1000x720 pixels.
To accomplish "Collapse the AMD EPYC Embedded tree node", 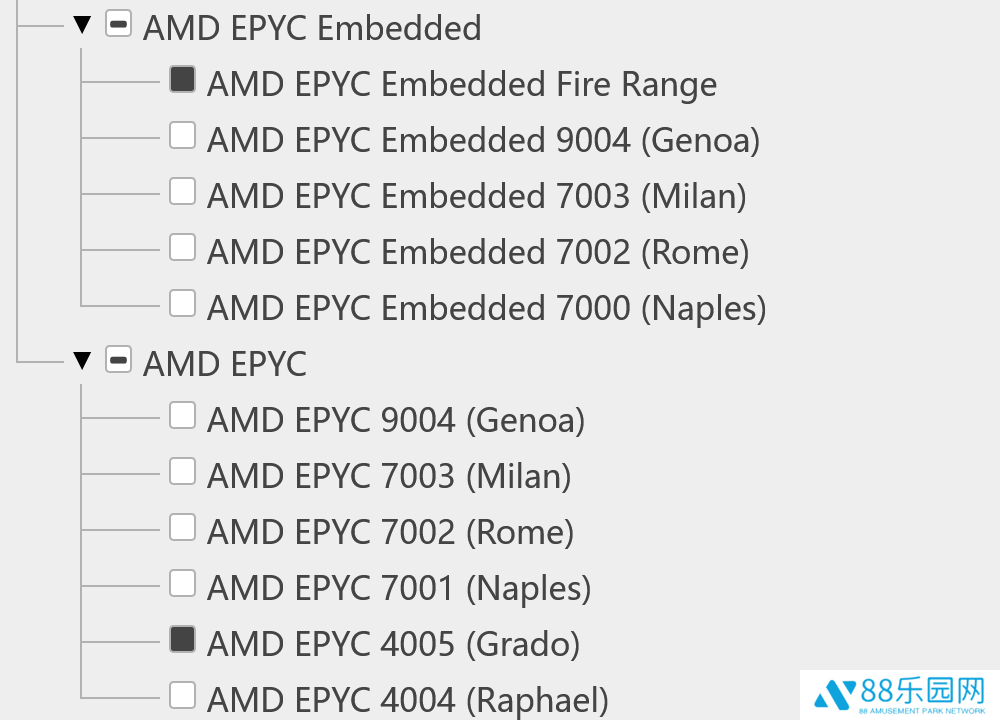I will coord(82,26).
